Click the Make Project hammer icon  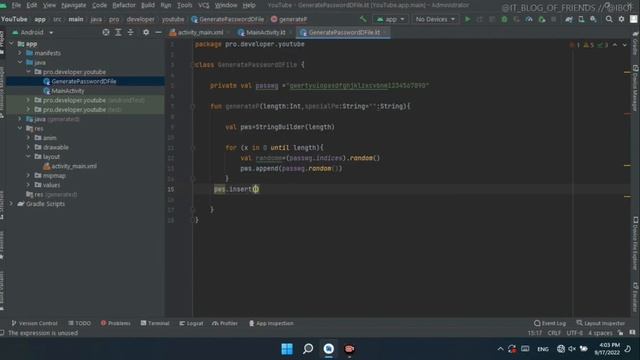[363, 19]
